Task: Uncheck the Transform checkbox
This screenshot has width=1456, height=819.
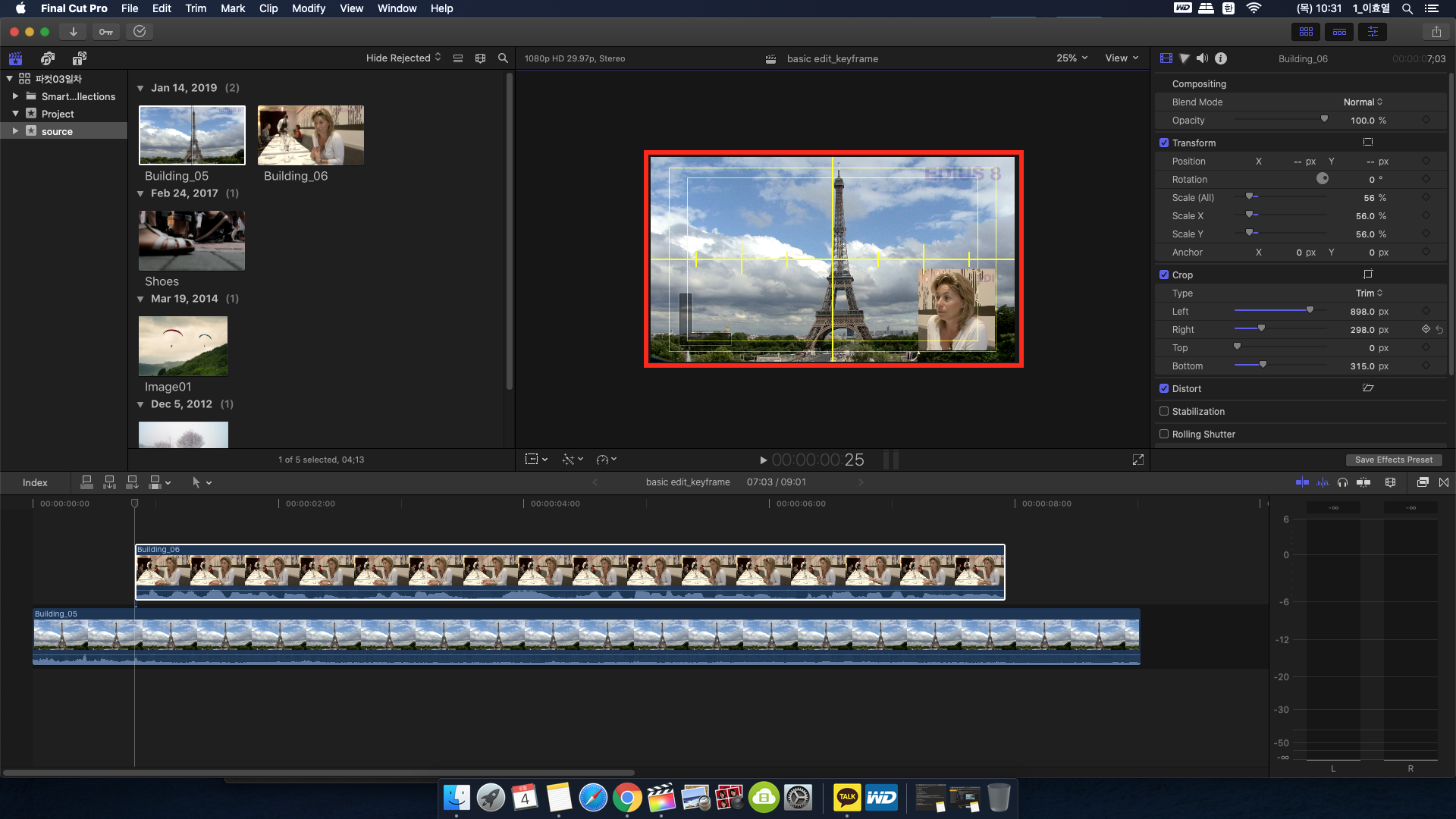Action: (x=1164, y=143)
